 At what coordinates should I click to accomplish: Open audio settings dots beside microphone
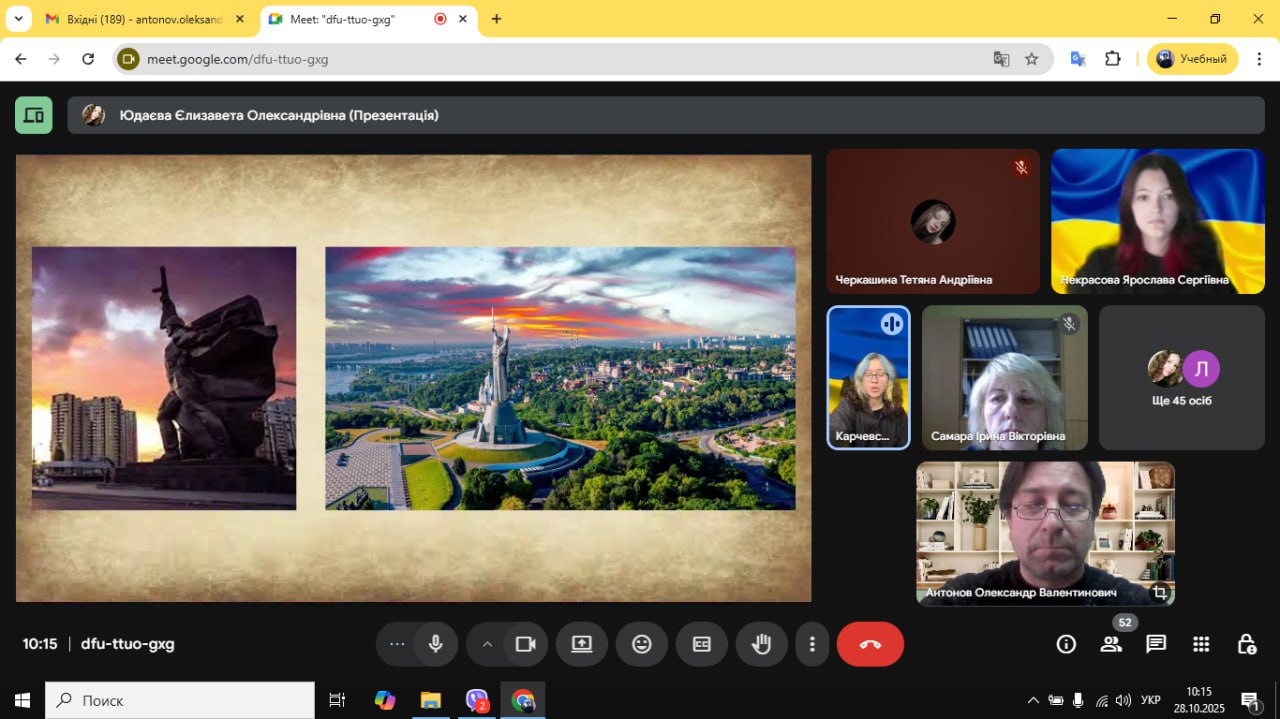click(x=397, y=644)
